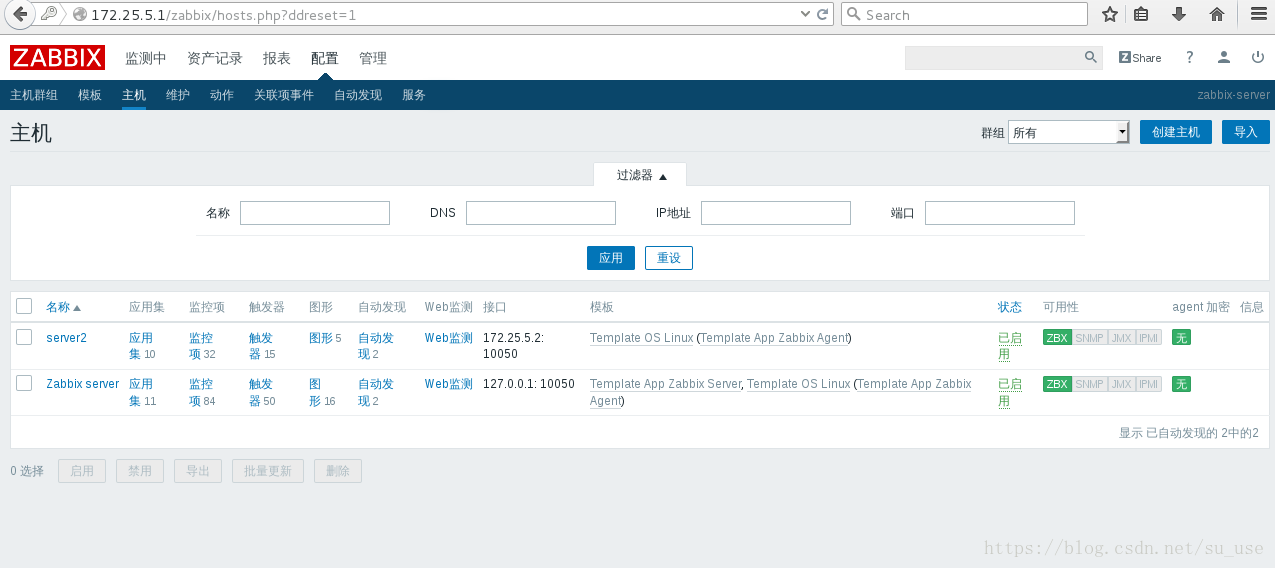Click the 名称 filter input field
Screen dimensions: 1275x568
315,213
